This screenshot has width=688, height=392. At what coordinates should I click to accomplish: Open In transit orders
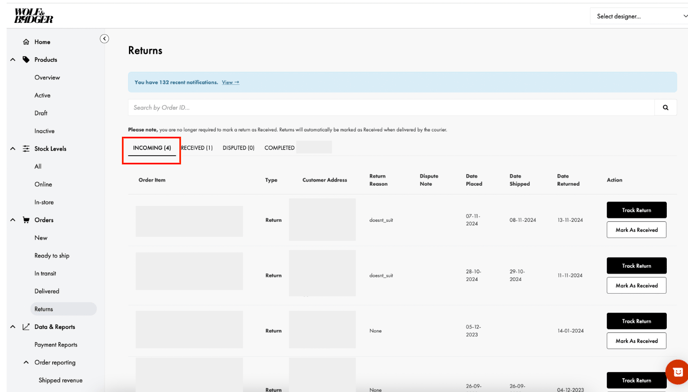(45, 273)
